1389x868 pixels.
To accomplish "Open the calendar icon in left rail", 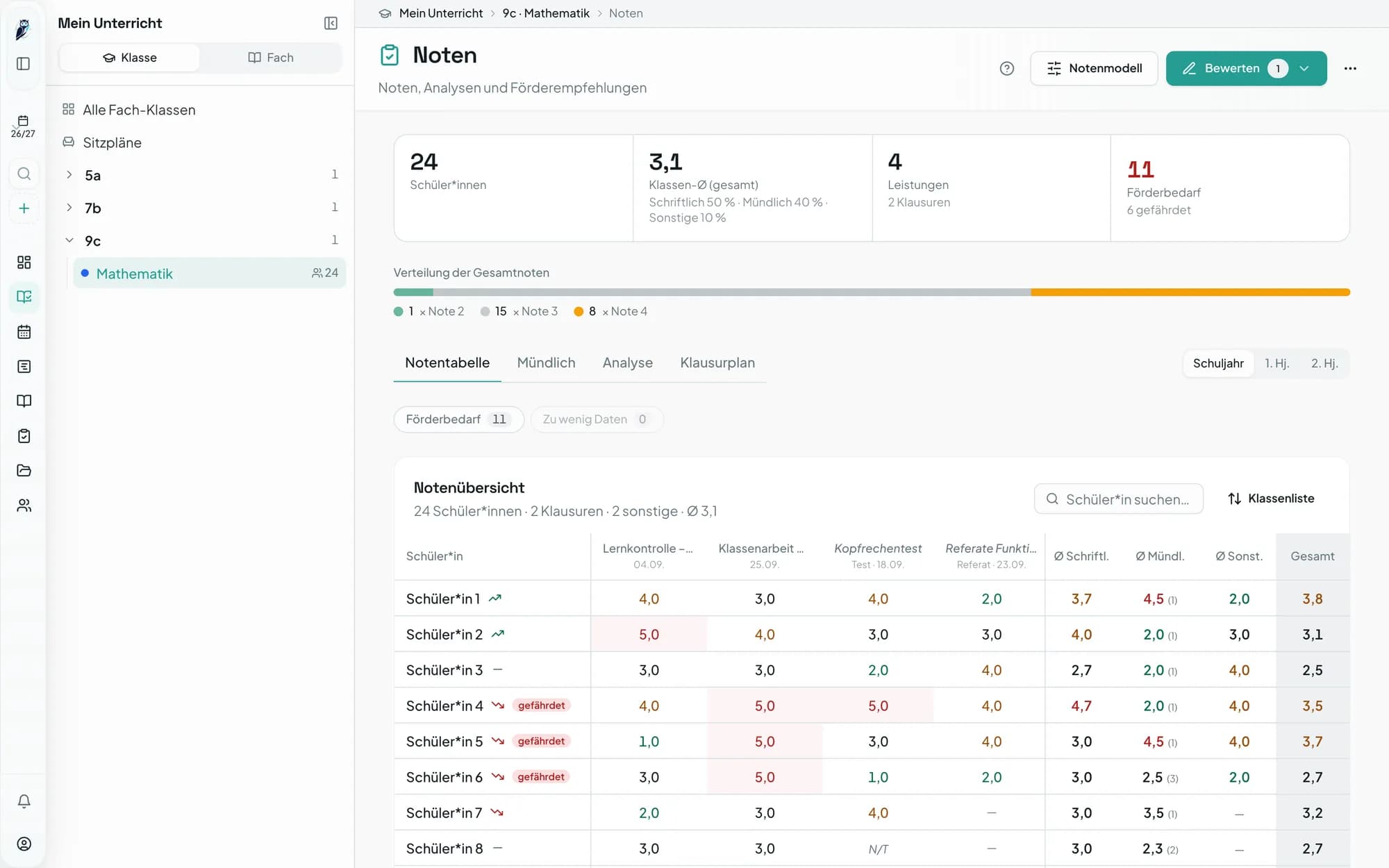I will tap(24, 332).
